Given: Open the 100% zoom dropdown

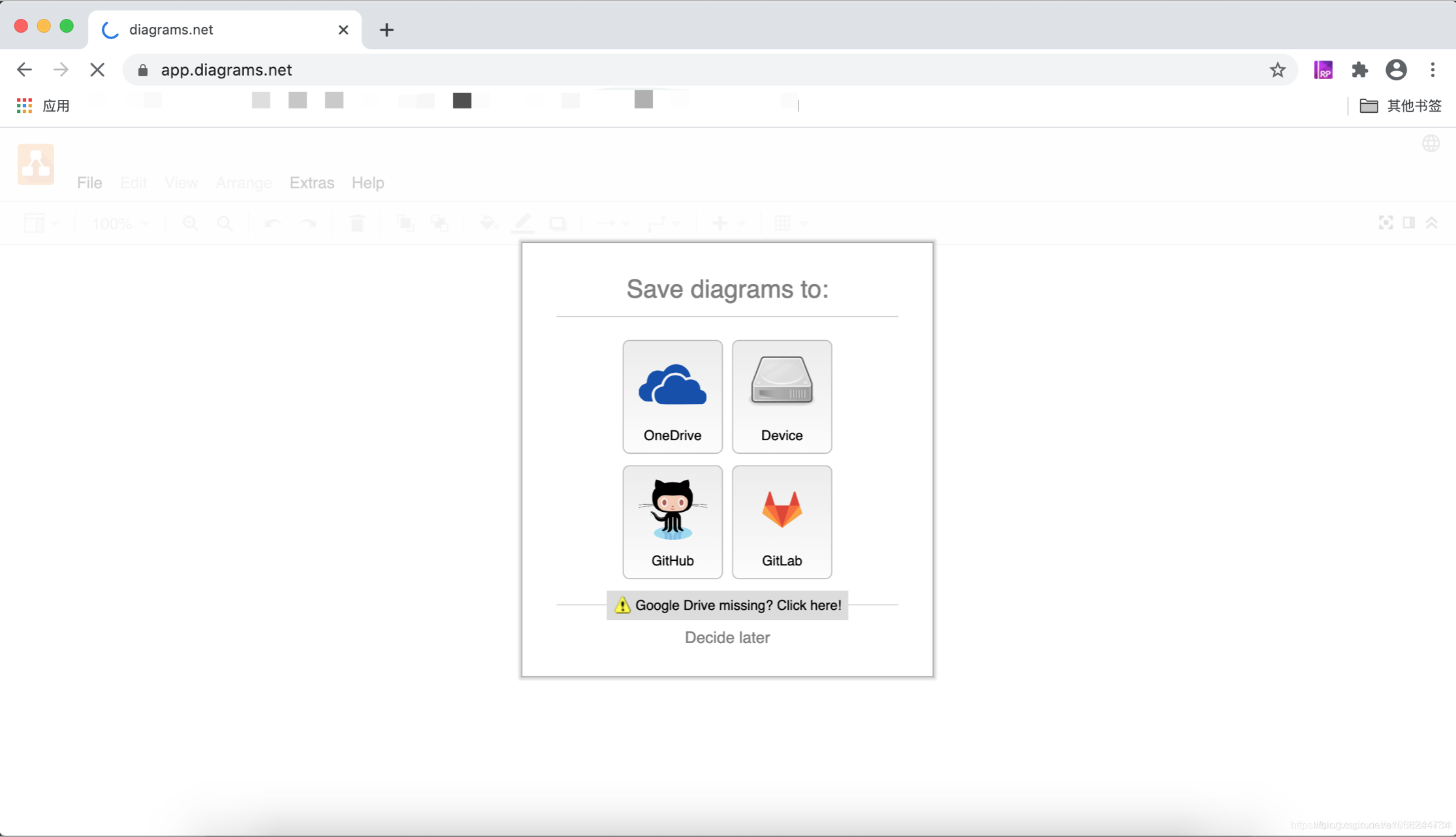Looking at the screenshot, I should [121, 223].
